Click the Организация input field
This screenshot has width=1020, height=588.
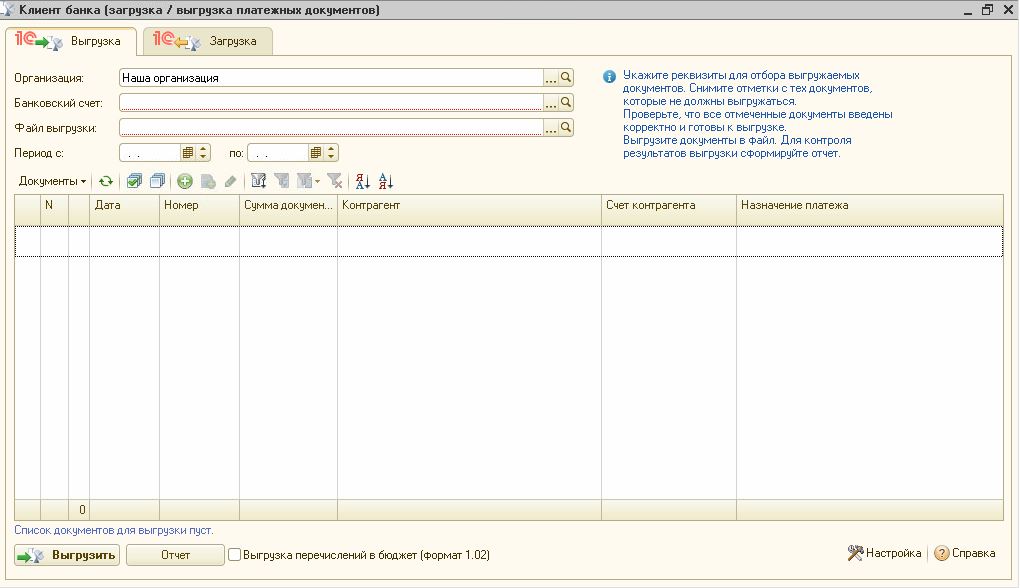pyautogui.click(x=331, y=78)
